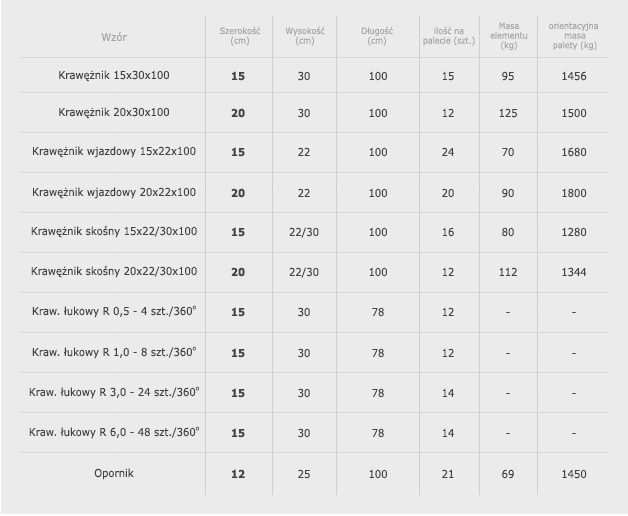Viewport: 628px width, 516px height.
Task: Click orientacyjna masa palety header
Action: [x=574, y=36]
